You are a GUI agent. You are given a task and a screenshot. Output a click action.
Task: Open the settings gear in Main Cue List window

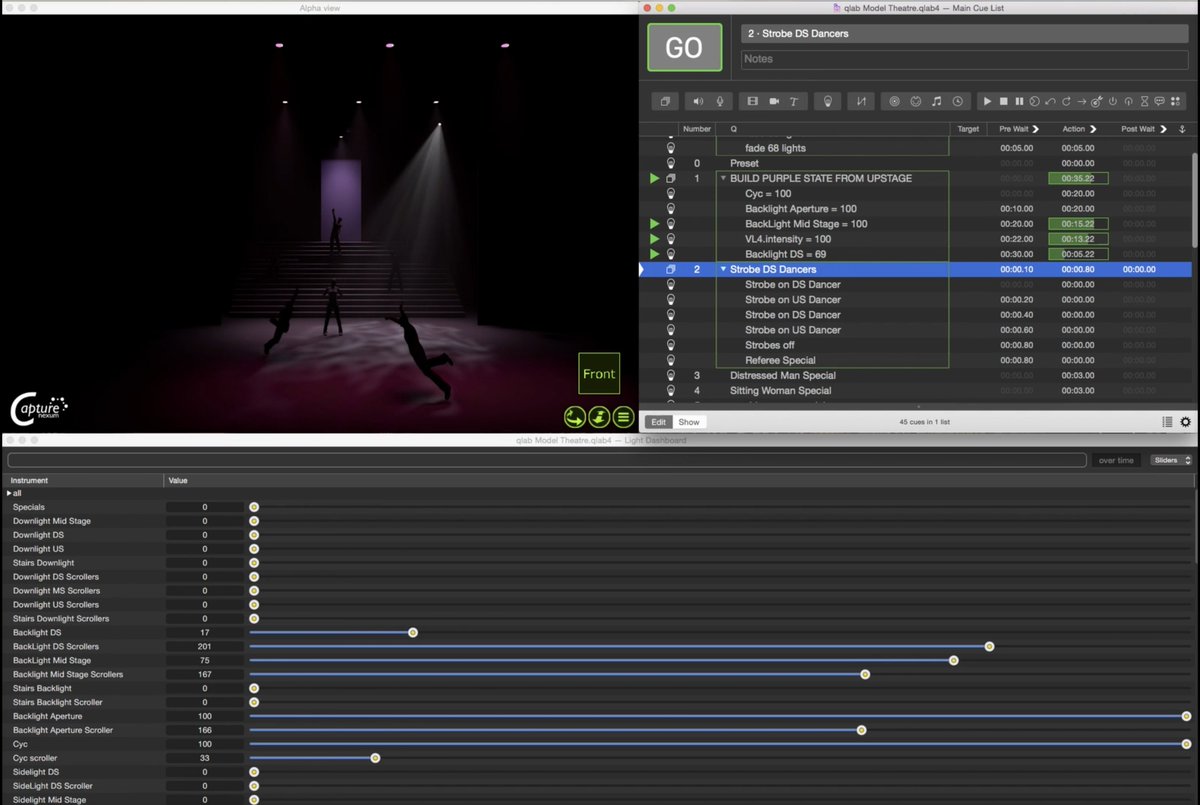[x=1186, y=422]
